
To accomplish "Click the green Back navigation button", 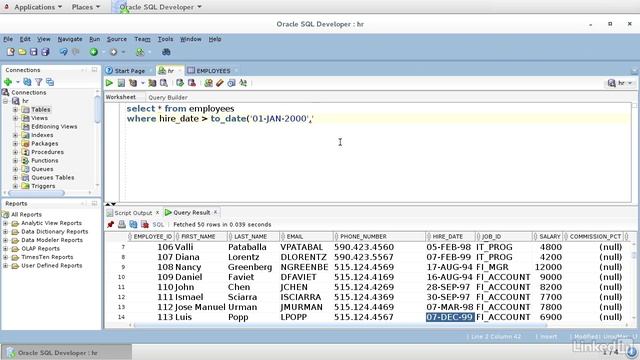I will (x=94, y=52).
